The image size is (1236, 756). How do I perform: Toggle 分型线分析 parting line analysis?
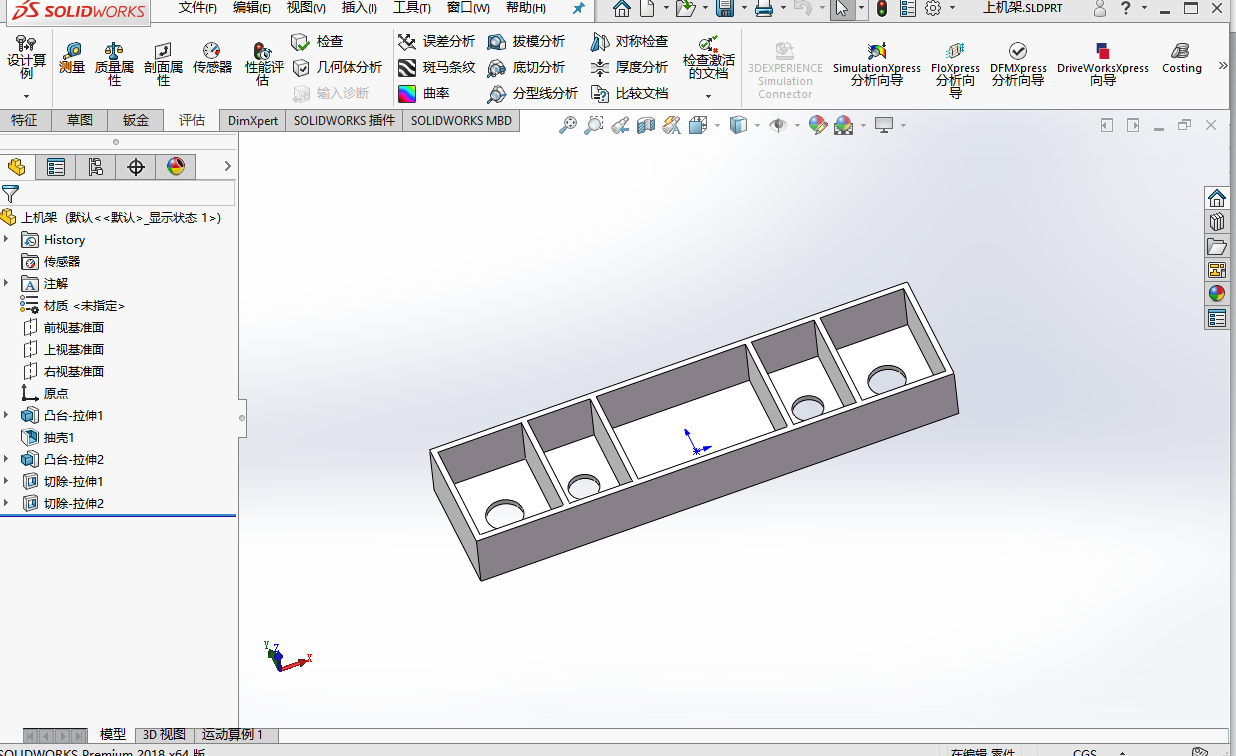click(x=532, y=93)
